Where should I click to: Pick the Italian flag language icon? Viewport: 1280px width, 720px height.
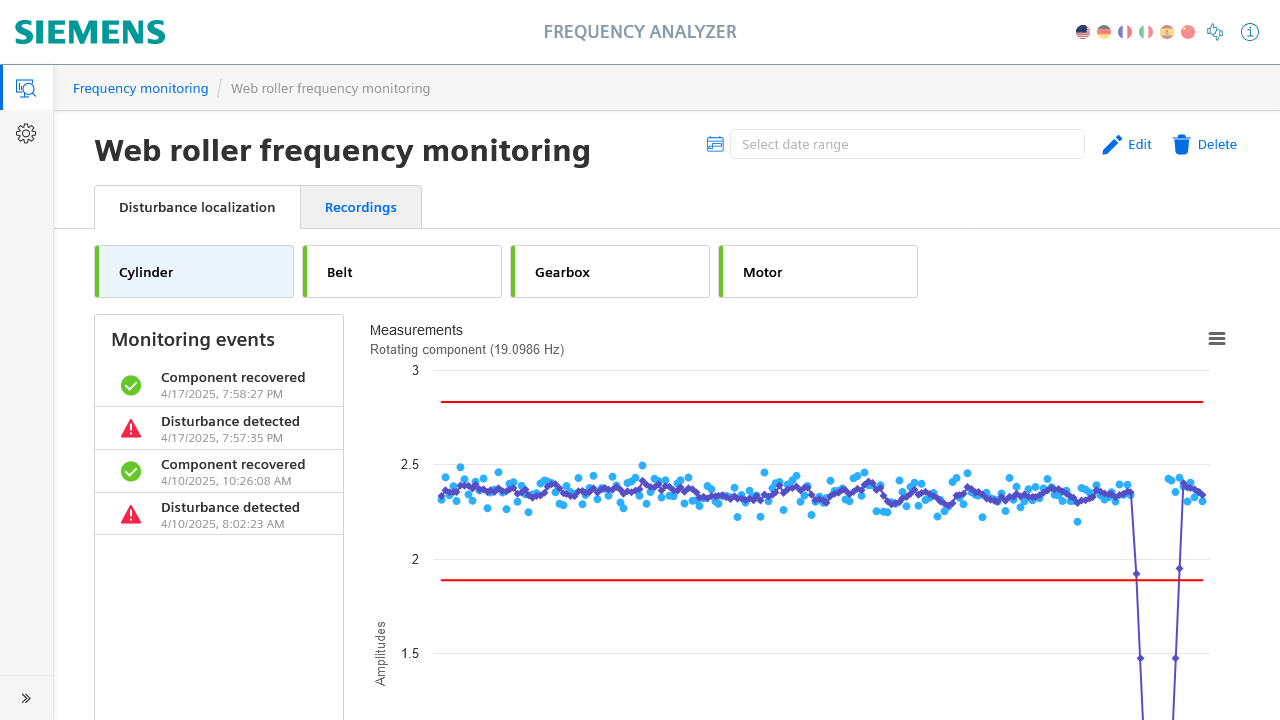point(1146,32)
